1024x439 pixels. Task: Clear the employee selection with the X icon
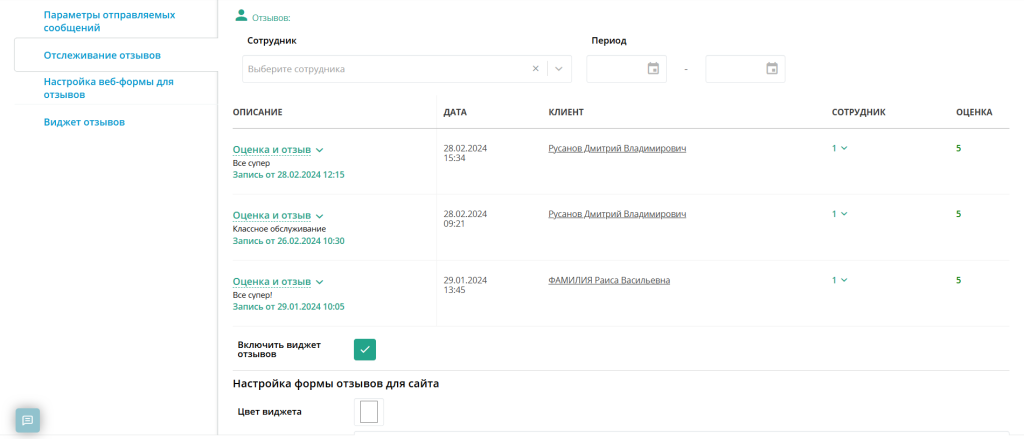click(536, 69)
